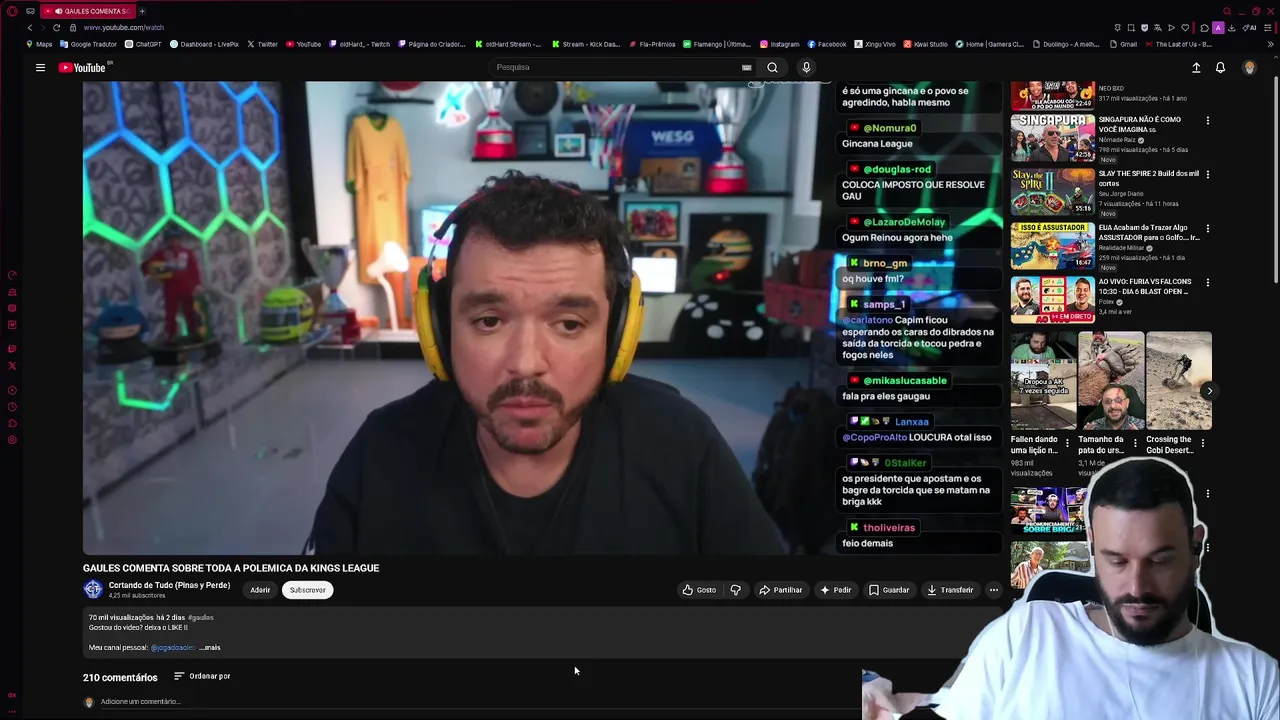Open the Facebook bookmark
1280x720 pixels.
pyautogui.click(x=827, y=44)
